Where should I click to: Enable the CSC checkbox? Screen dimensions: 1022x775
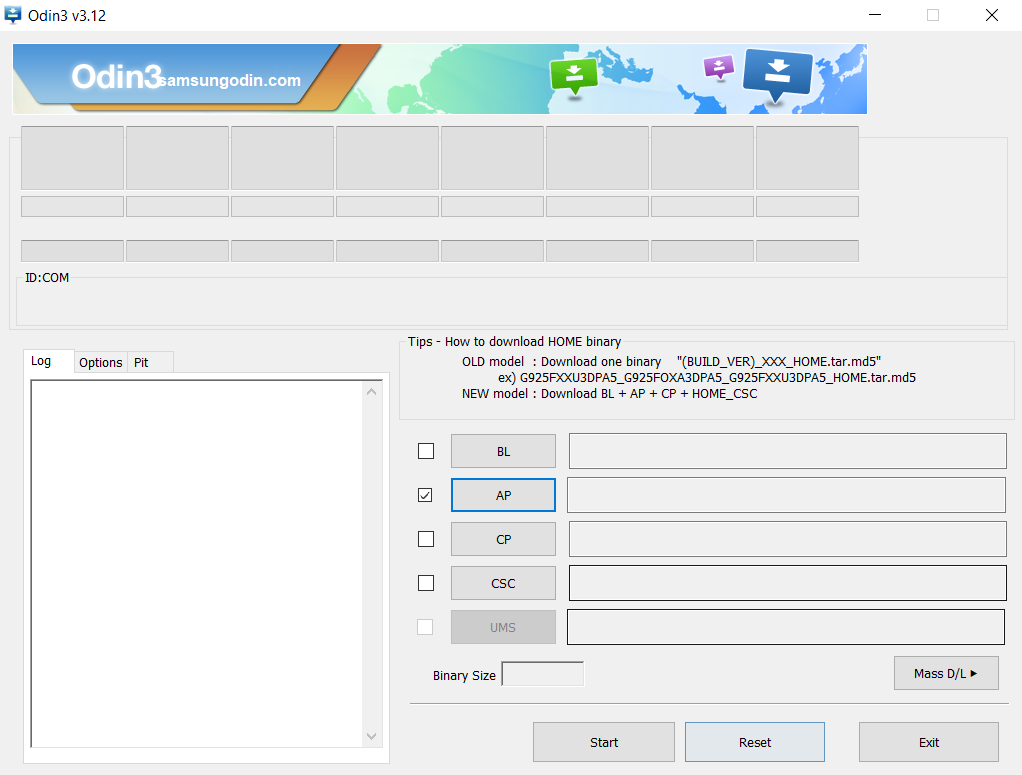[426, 583]
